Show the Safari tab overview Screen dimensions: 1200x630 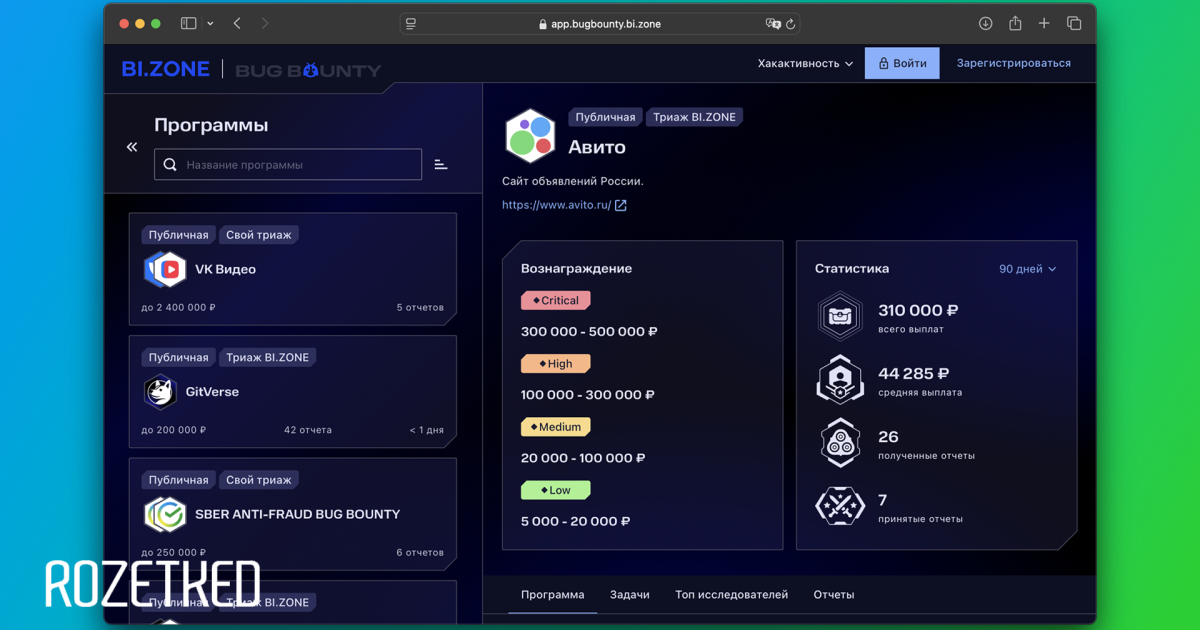1074,24
